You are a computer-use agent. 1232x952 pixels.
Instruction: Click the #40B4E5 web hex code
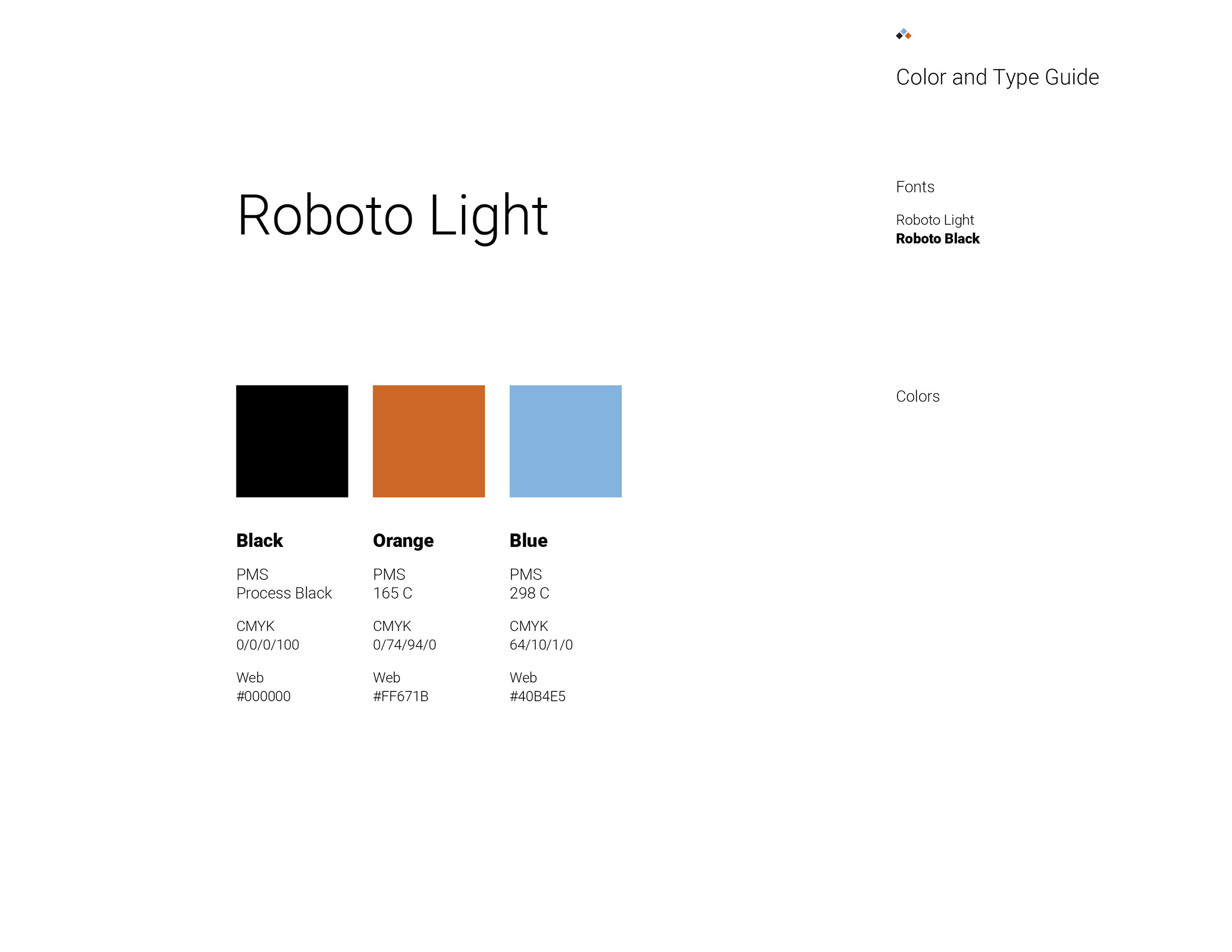tap(537, 697)
